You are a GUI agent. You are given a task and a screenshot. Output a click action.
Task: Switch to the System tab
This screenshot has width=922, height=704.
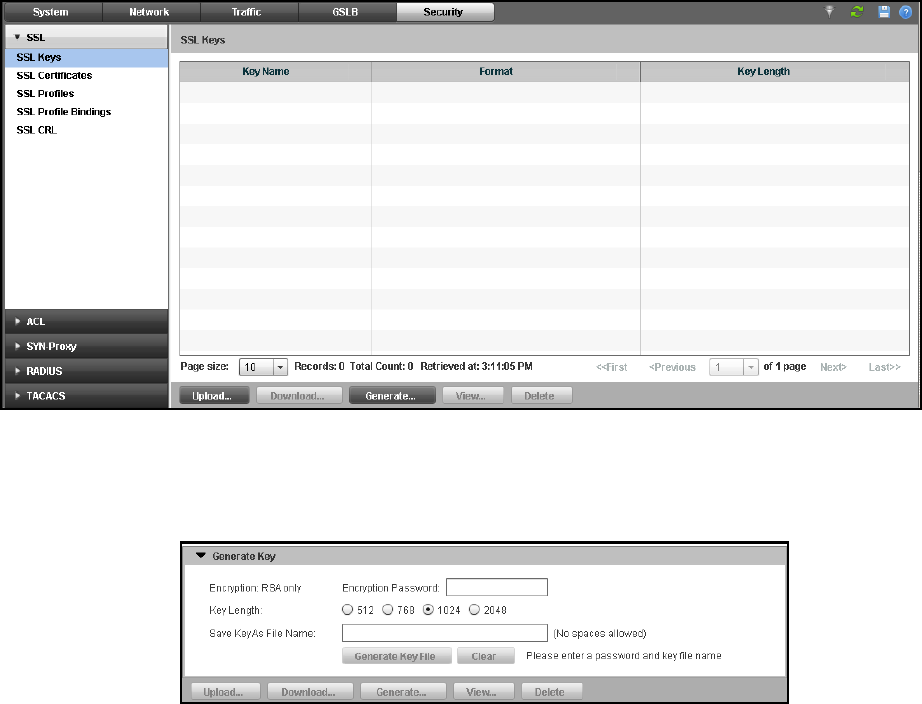click(51, 12)
